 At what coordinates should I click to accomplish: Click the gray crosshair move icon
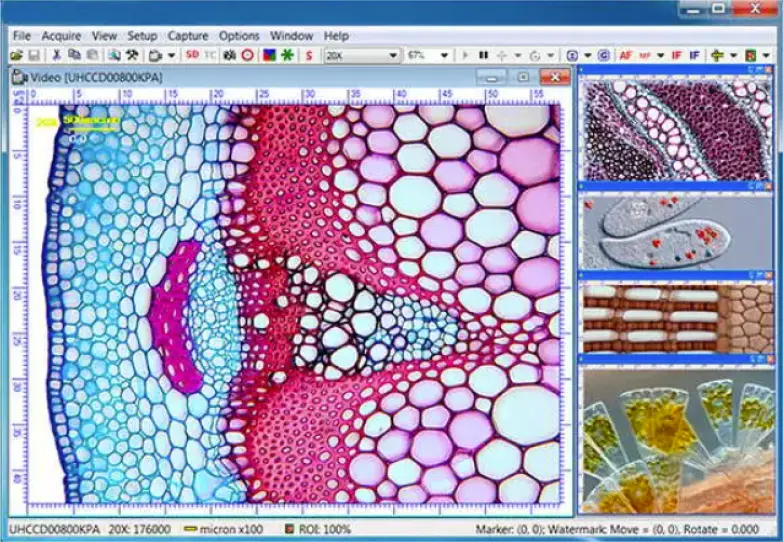pyautogui.click(x=502, y=55)
